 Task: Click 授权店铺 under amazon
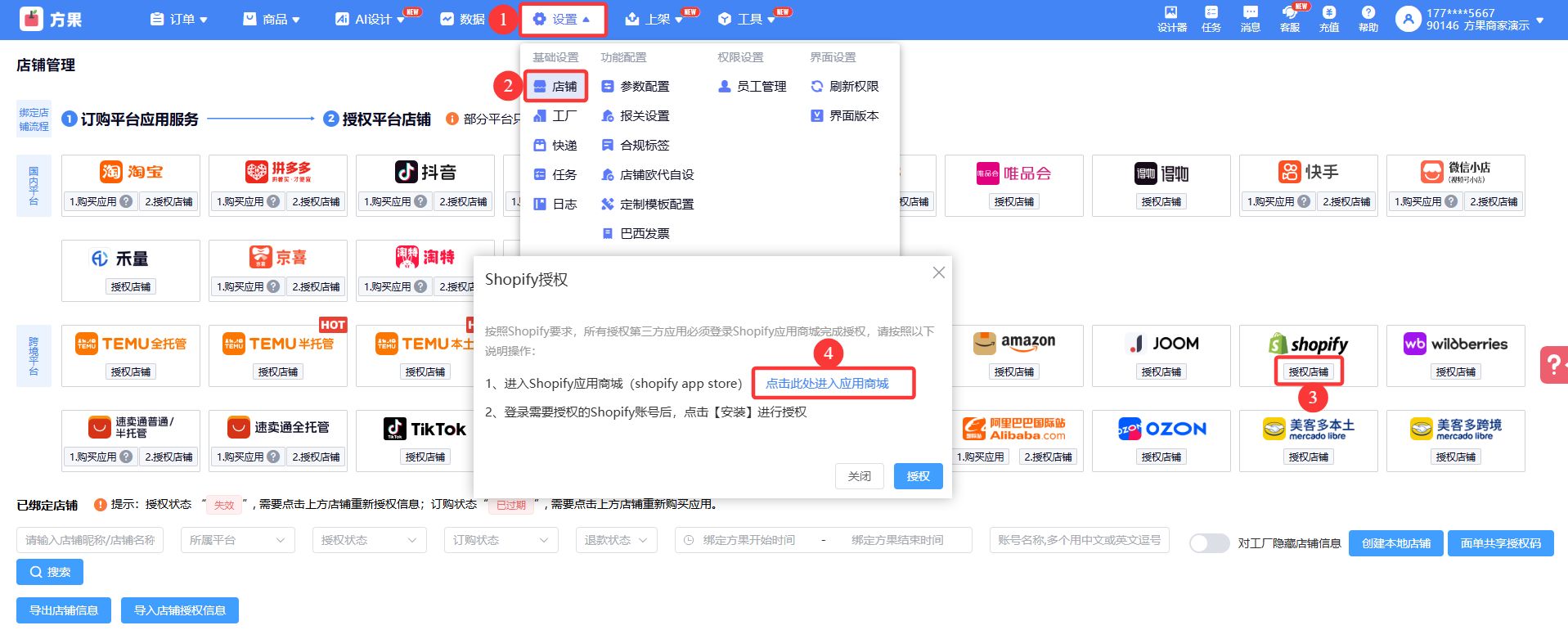pos(1014,371)
